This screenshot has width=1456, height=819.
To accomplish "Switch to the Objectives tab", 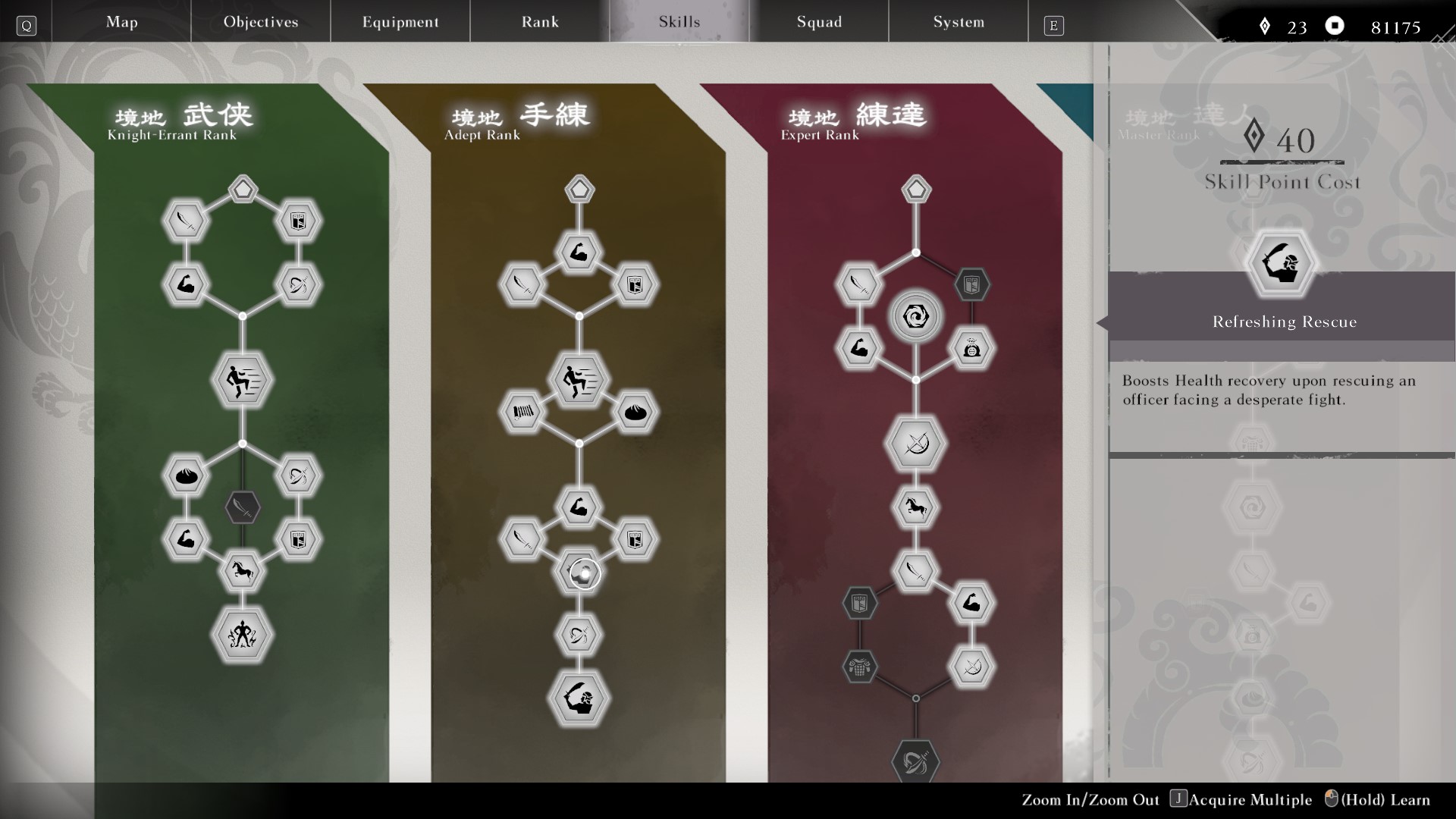I will 261,21.
